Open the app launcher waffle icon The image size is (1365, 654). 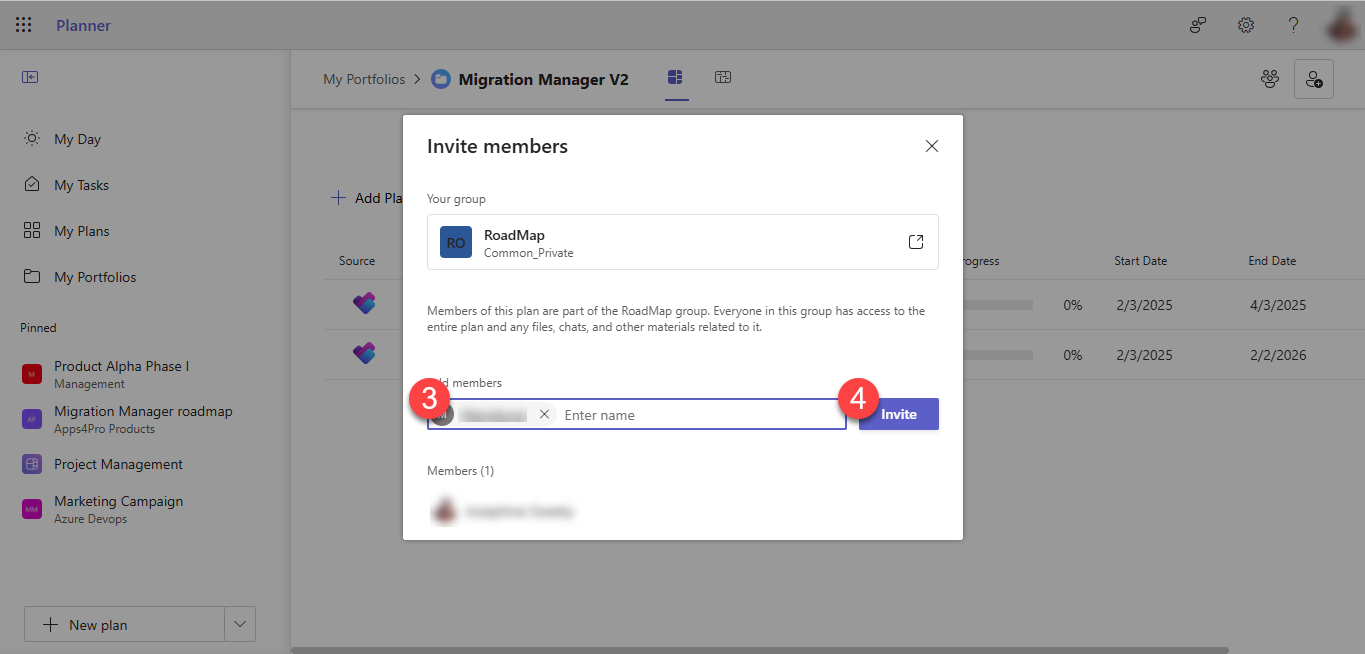(x=23, y=25)
